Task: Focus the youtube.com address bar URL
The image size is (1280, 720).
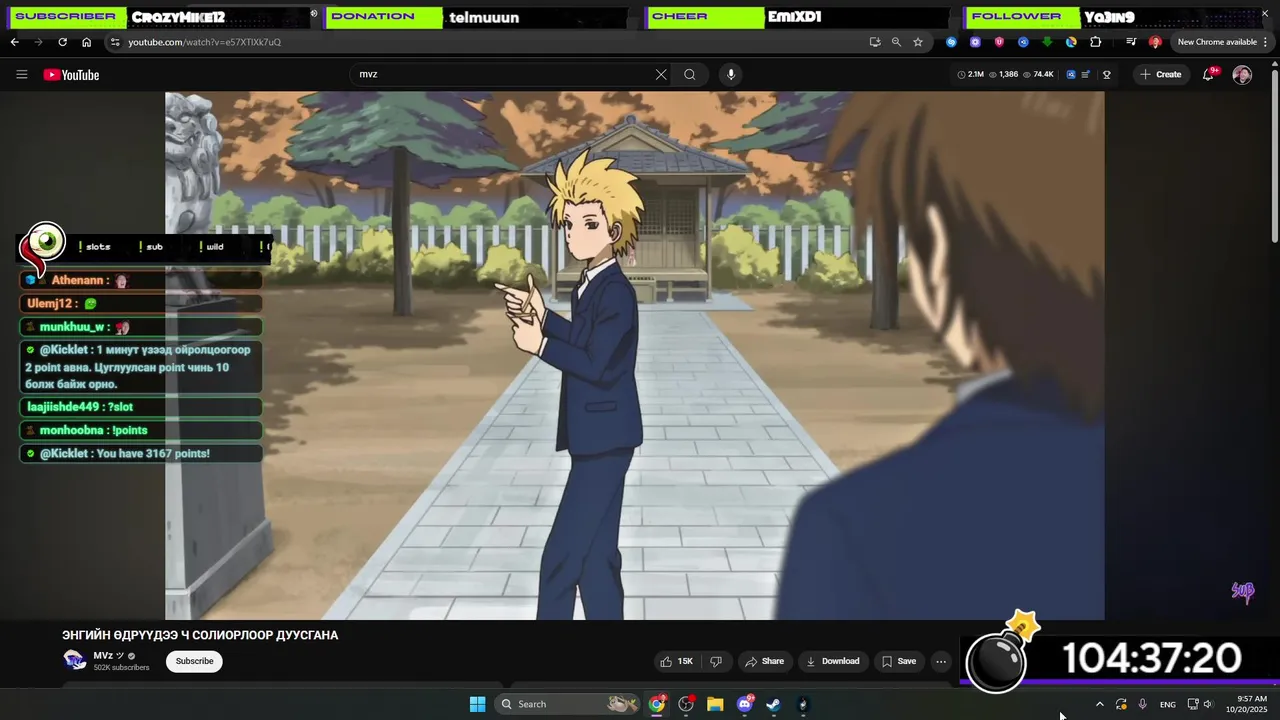Action: (204, 42)
